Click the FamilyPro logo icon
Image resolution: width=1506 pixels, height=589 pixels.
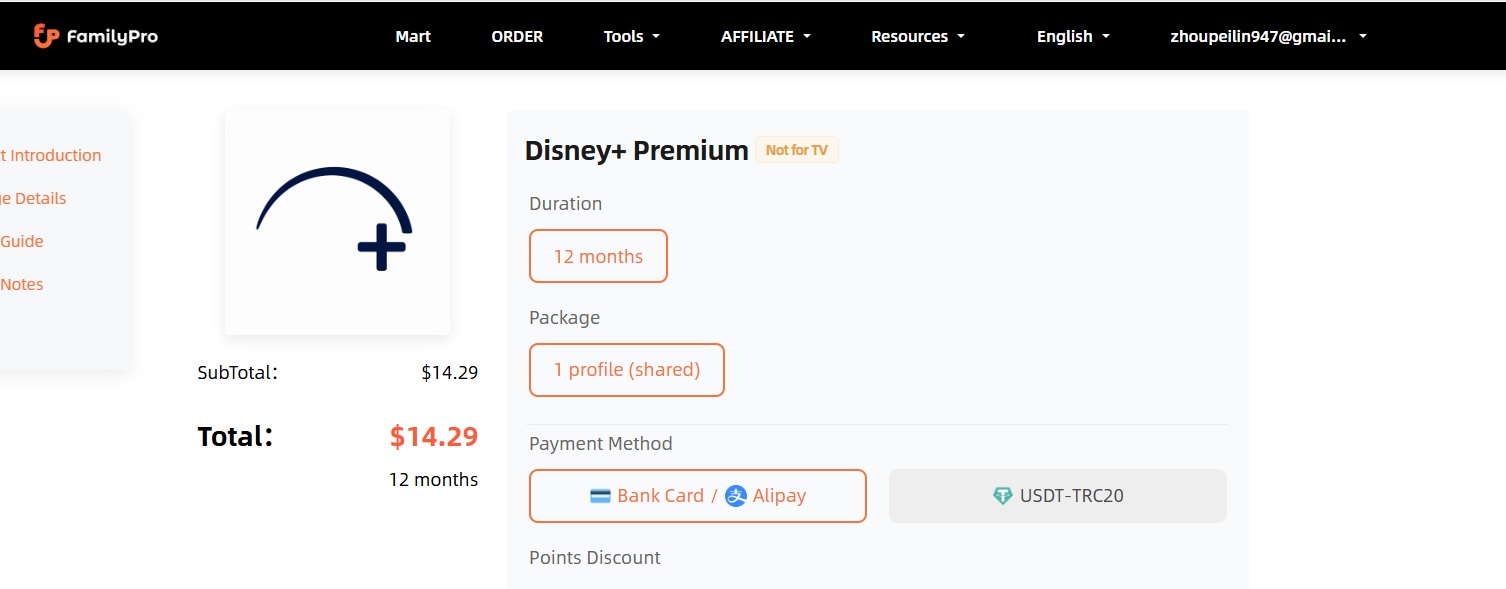pos(46,36)
